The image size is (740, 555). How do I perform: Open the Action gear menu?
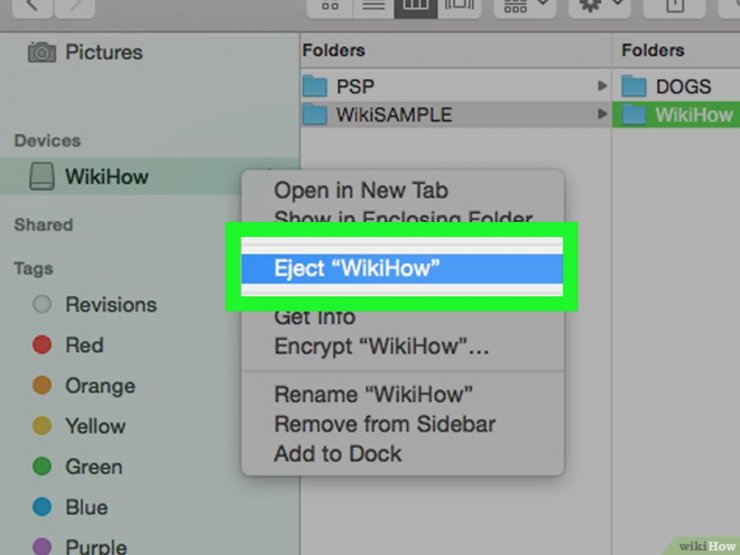(x=599, y=7)
